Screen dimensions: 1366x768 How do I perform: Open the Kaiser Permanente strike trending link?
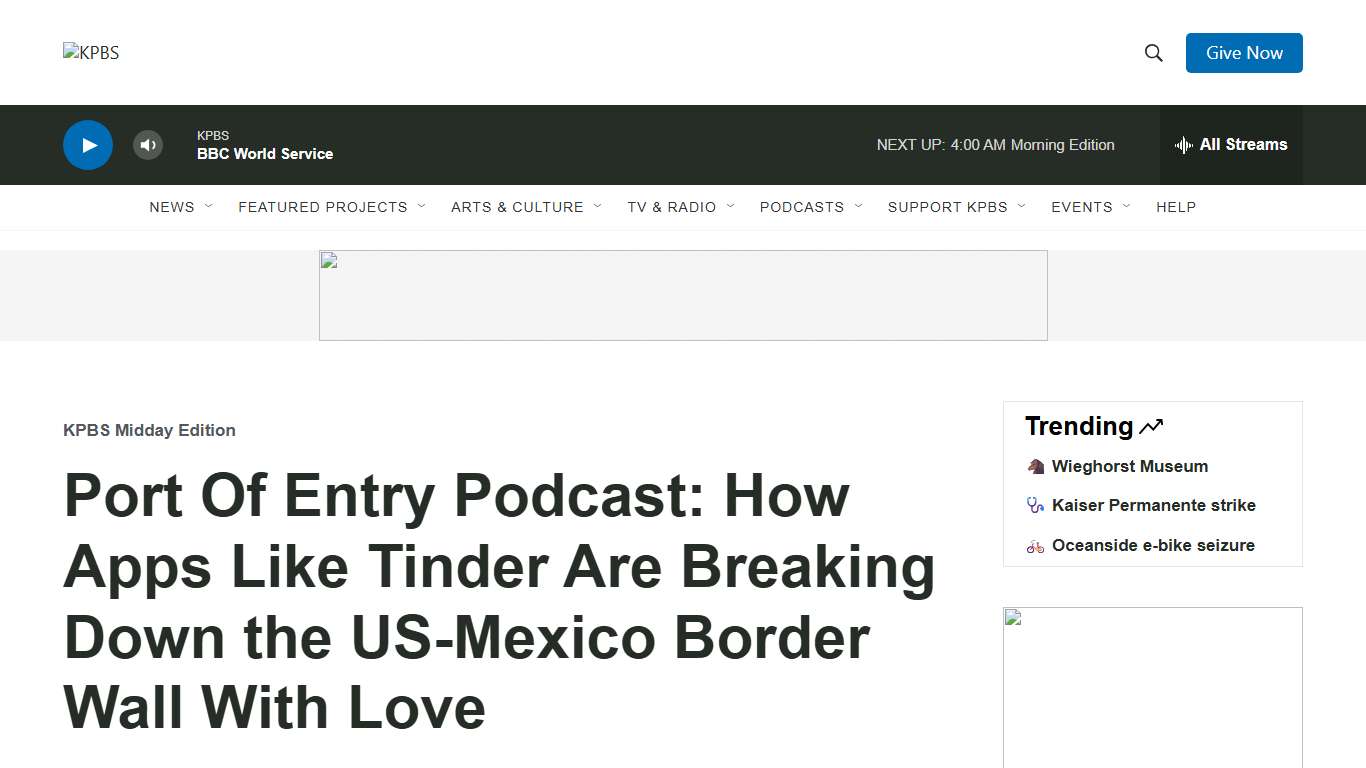(x=1153, y=505)
